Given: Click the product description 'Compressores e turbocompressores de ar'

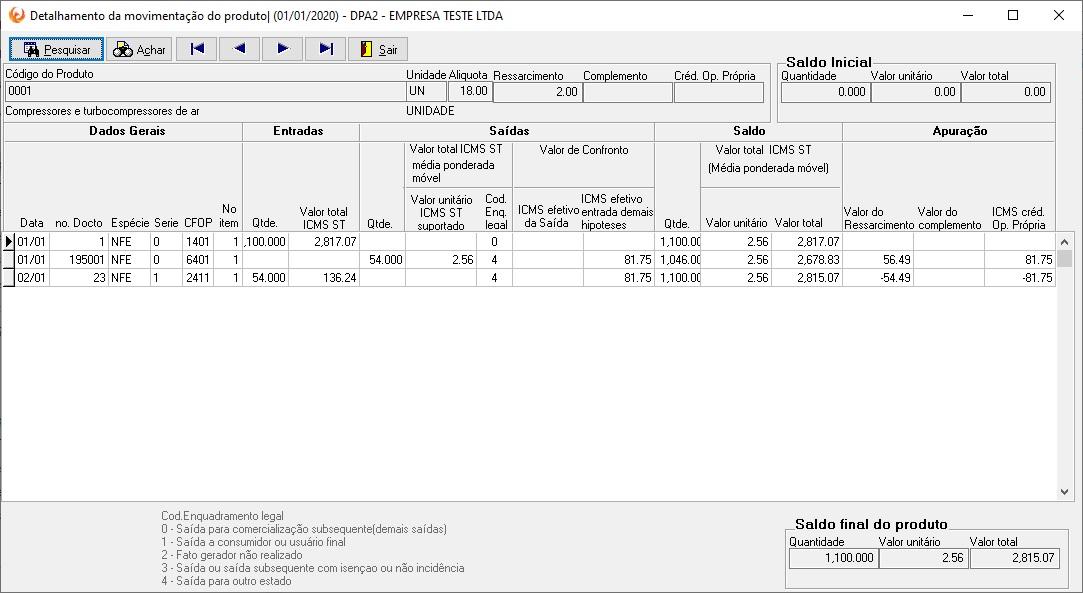Looking at the screenshot, I should (102, 111).
